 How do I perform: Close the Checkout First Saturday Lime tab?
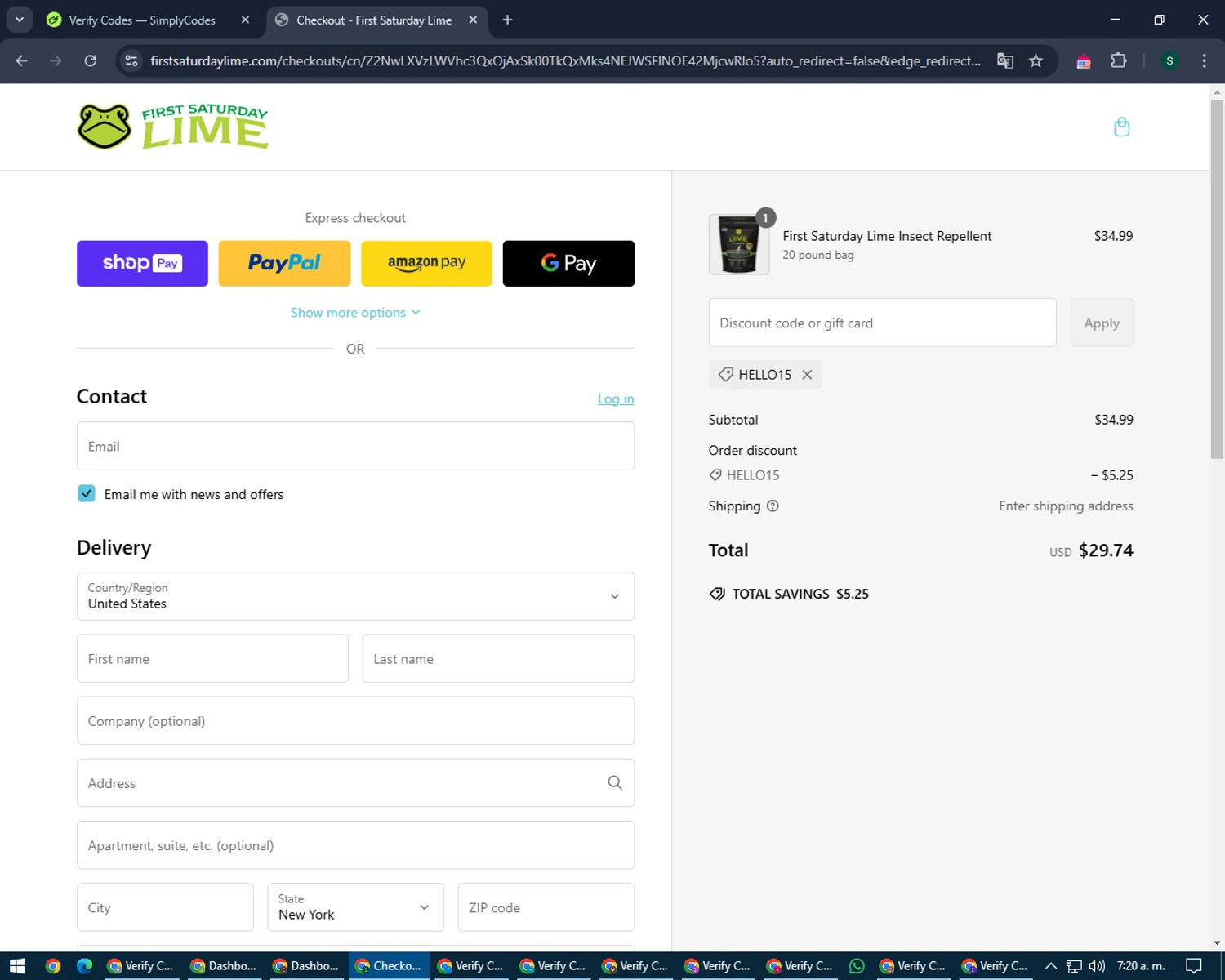point(473,20)
